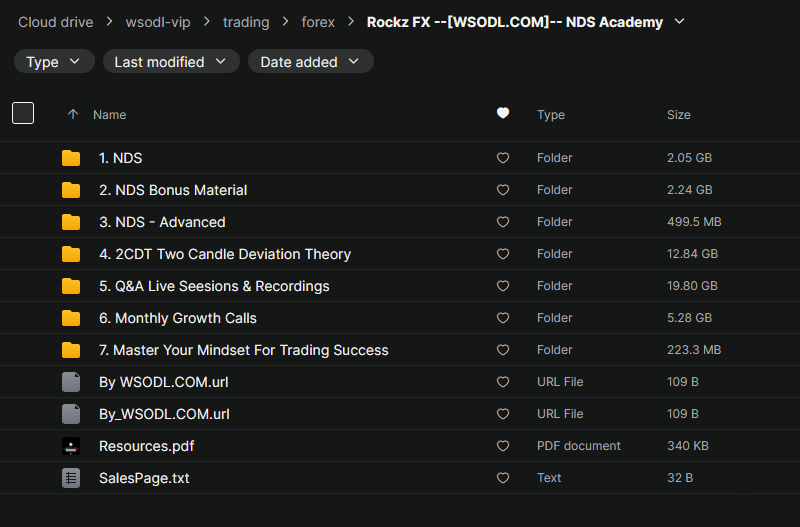Image resolution: width=800 pixels, height=527 pixels.
Task: Navigate to the forex breadcrumb folder
Action: click(x=318, y=22)
